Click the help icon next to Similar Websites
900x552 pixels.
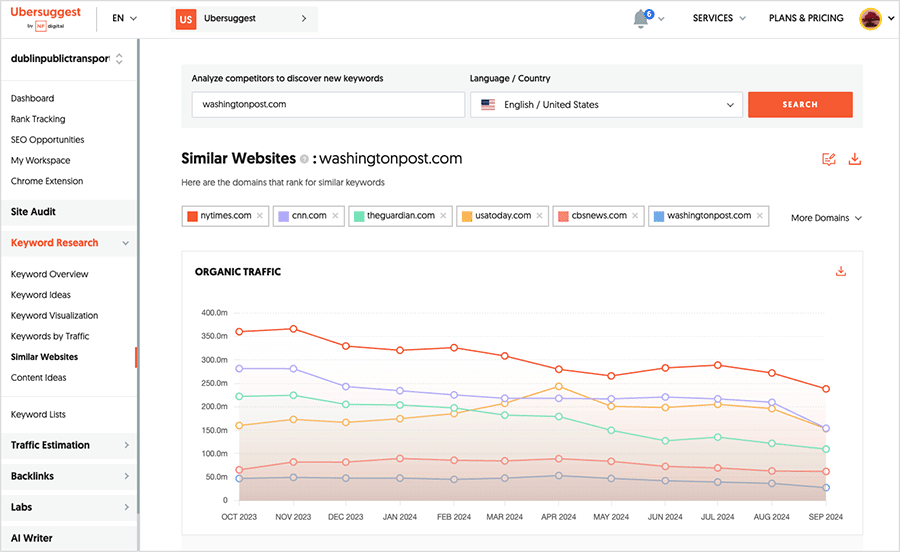(304, 159)
